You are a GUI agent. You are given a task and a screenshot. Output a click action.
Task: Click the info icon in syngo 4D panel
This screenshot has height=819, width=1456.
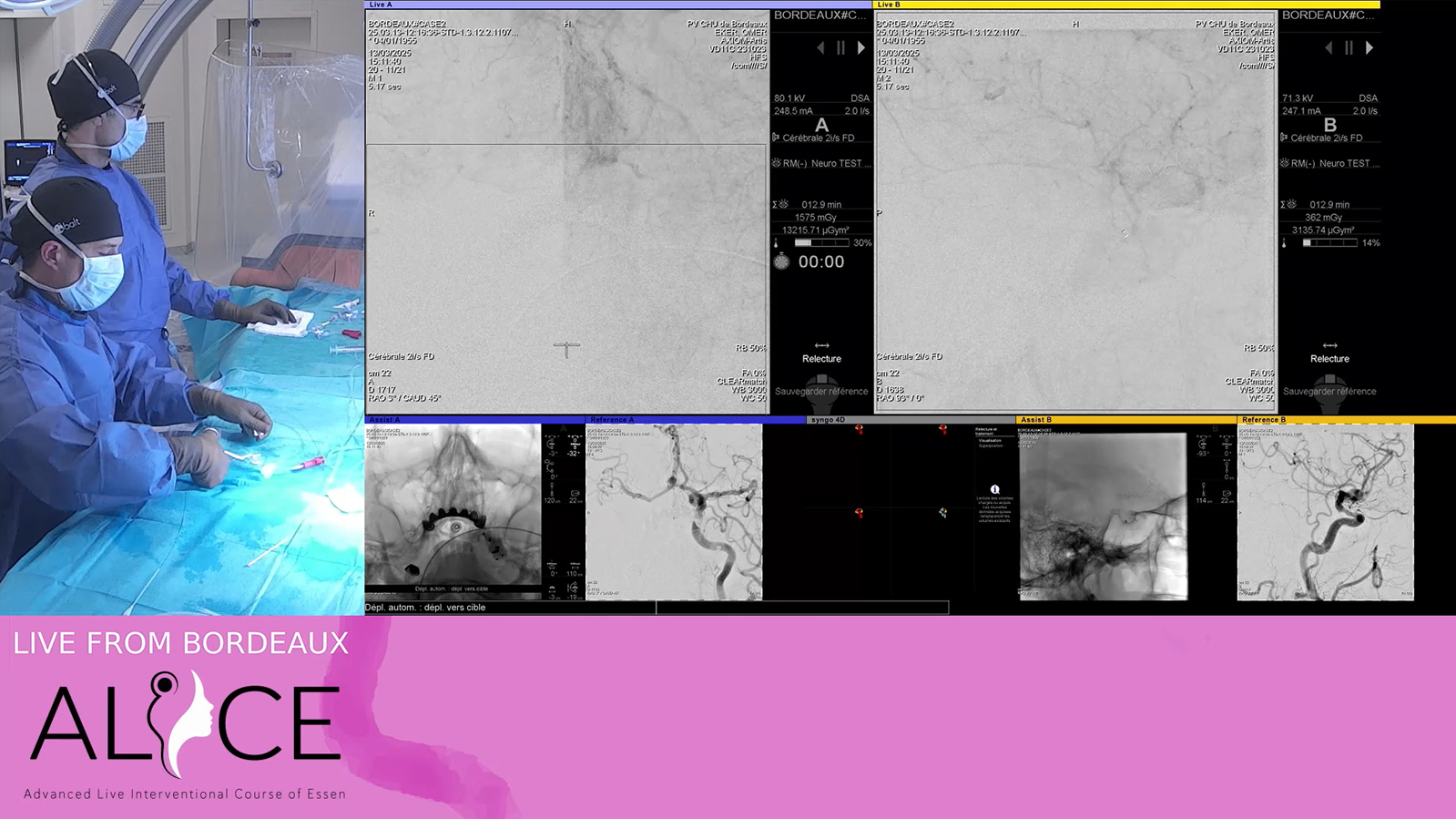coord(994,490)
